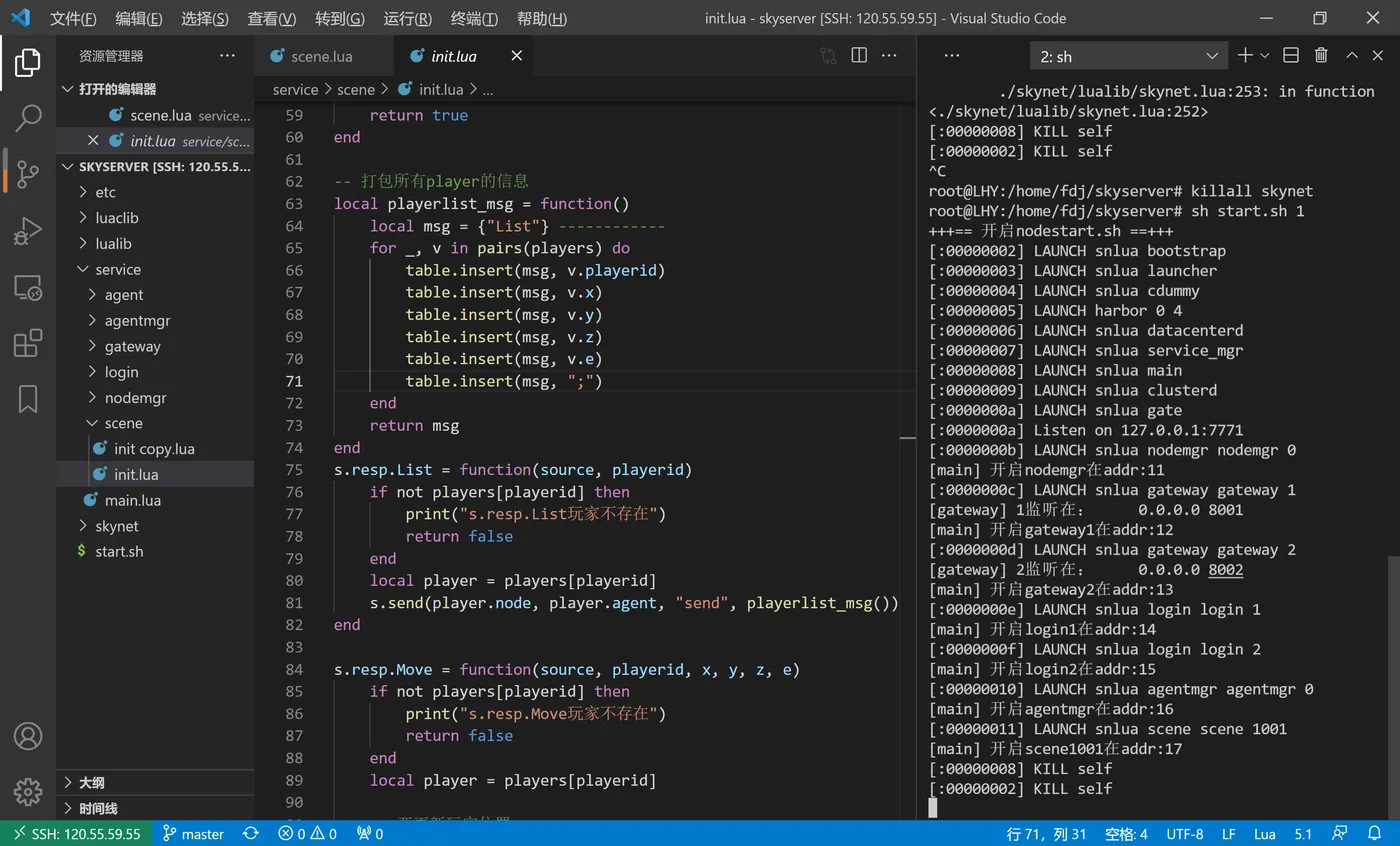Screen dimensions: 1400x846
Task: Open the editor more actions ellipsis
Action: coord(889,56)
